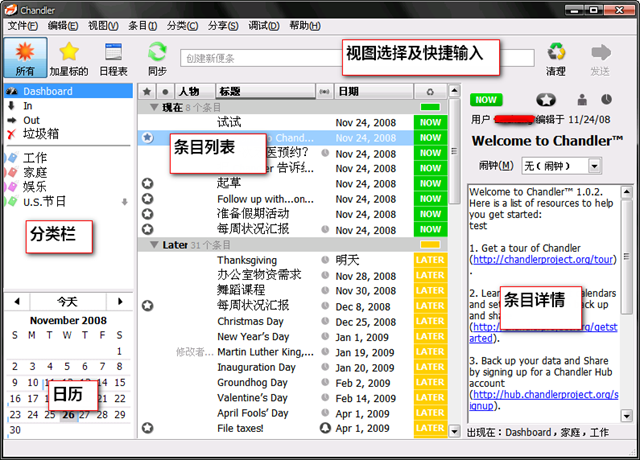
Task: Change NOW status of 试试 item
Action: coord(430,122)
